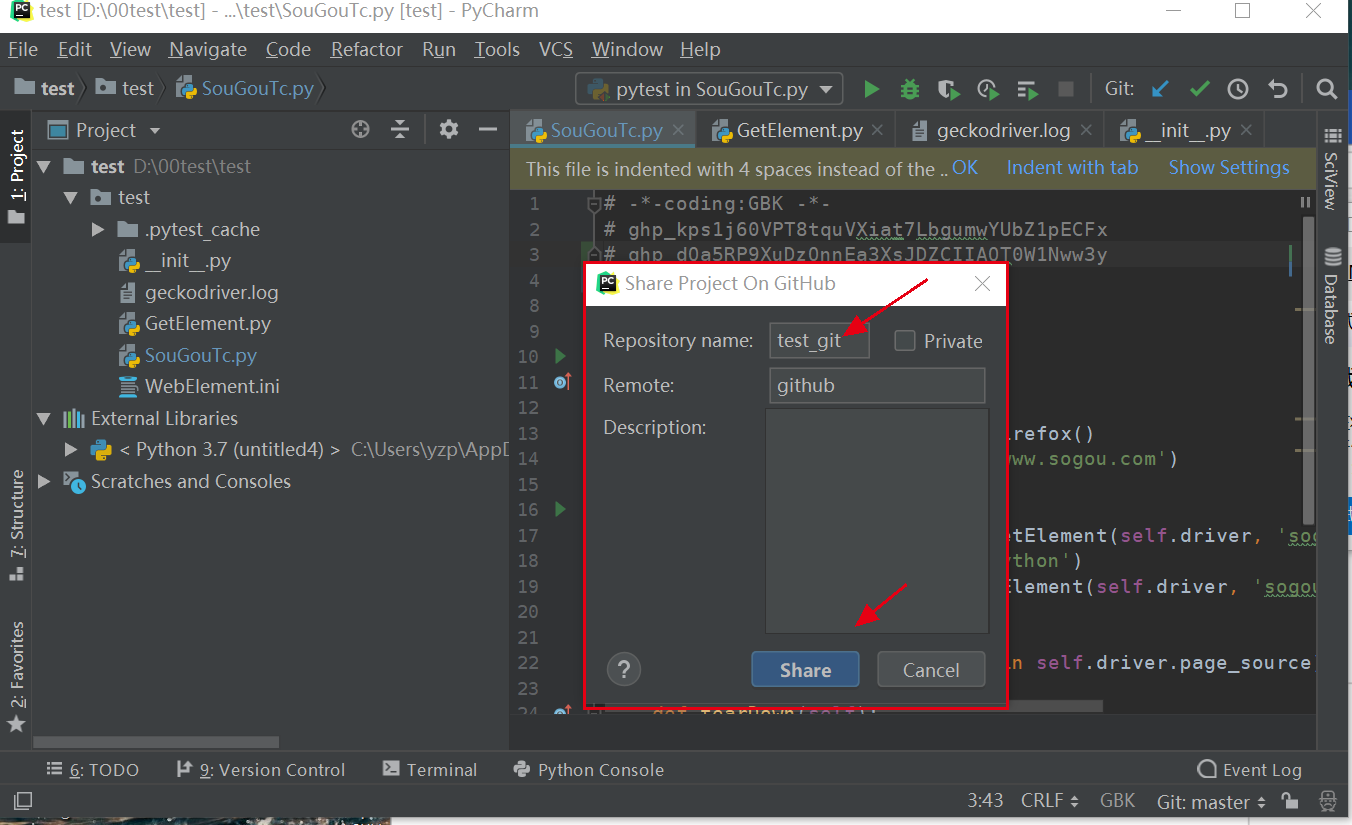The width and height of the screenshot is (1352, 825).
Task: Click the Indent with tab link
Action: click(x=1072, y=167)
